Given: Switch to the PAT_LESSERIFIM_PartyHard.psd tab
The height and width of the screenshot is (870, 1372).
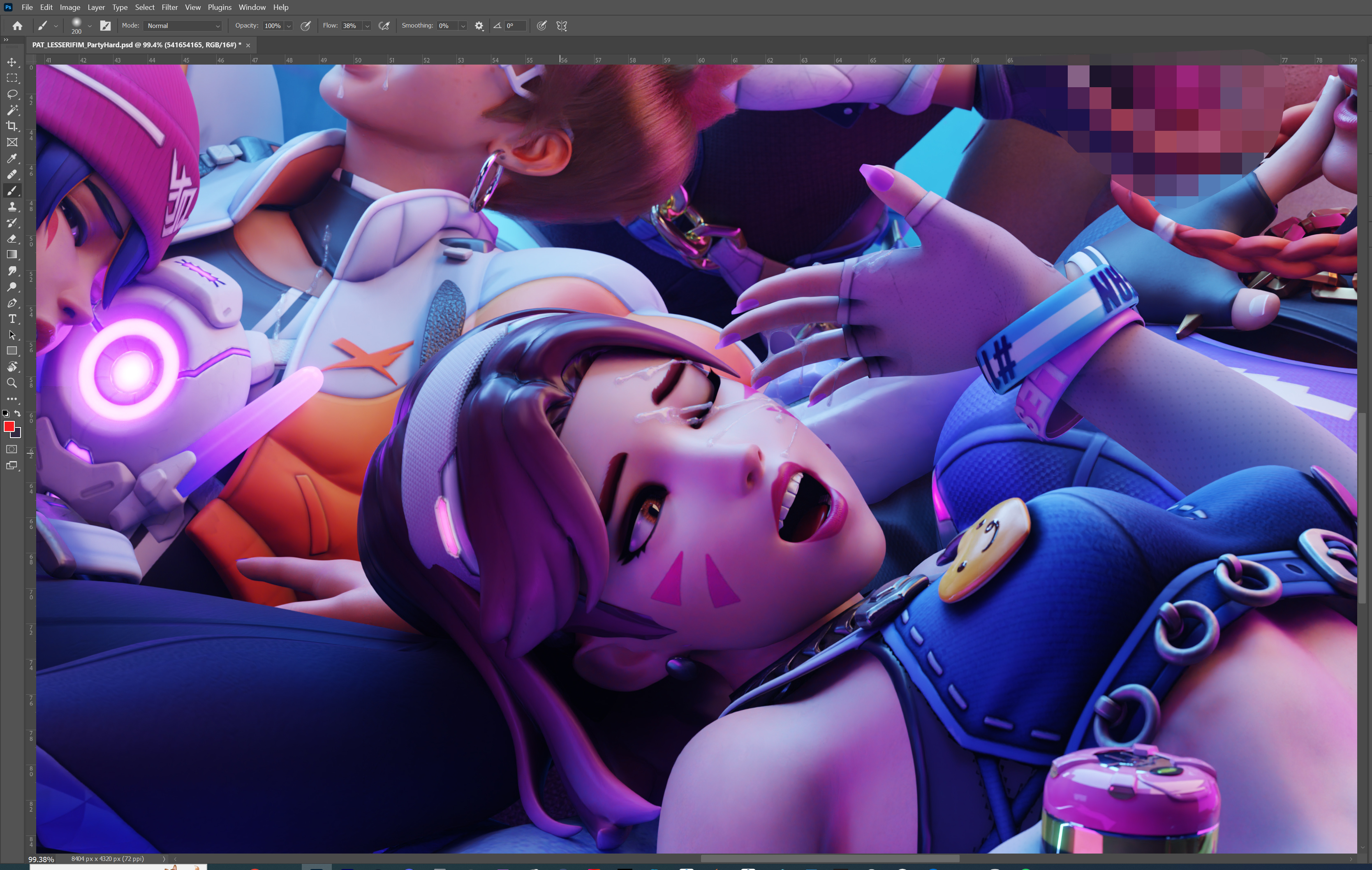Looking at the screenshot, I should (x=137, y=45).
